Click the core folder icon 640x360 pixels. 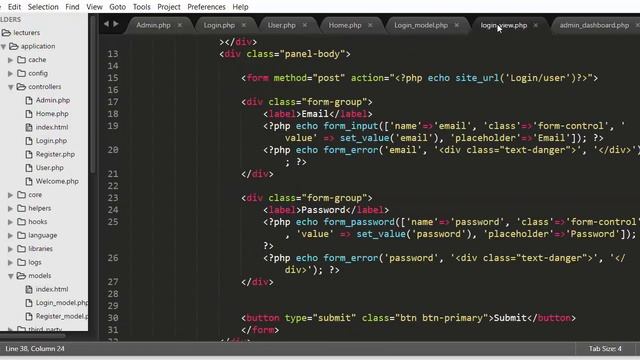coord(22,195)
